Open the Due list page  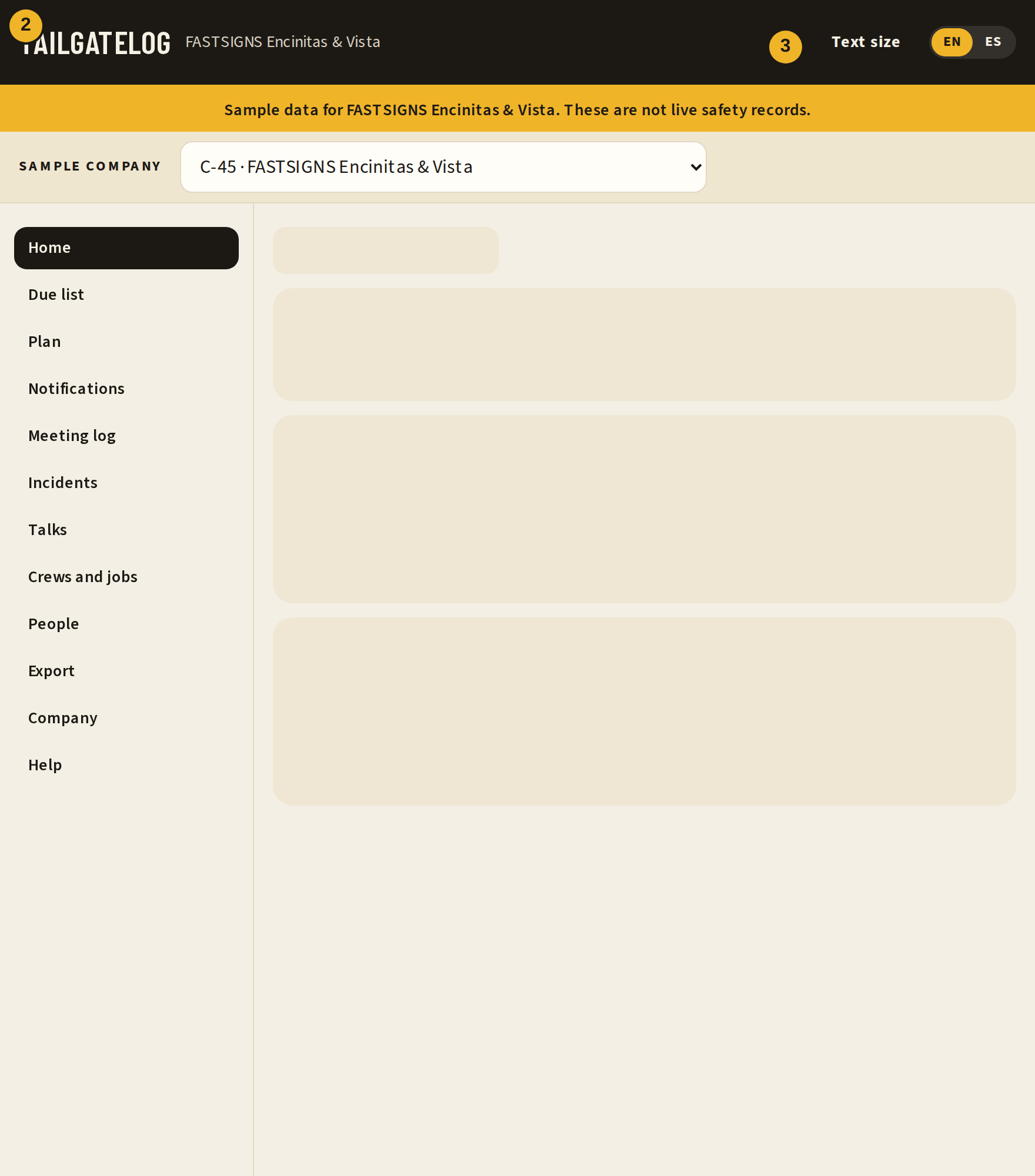coord(126,295)
